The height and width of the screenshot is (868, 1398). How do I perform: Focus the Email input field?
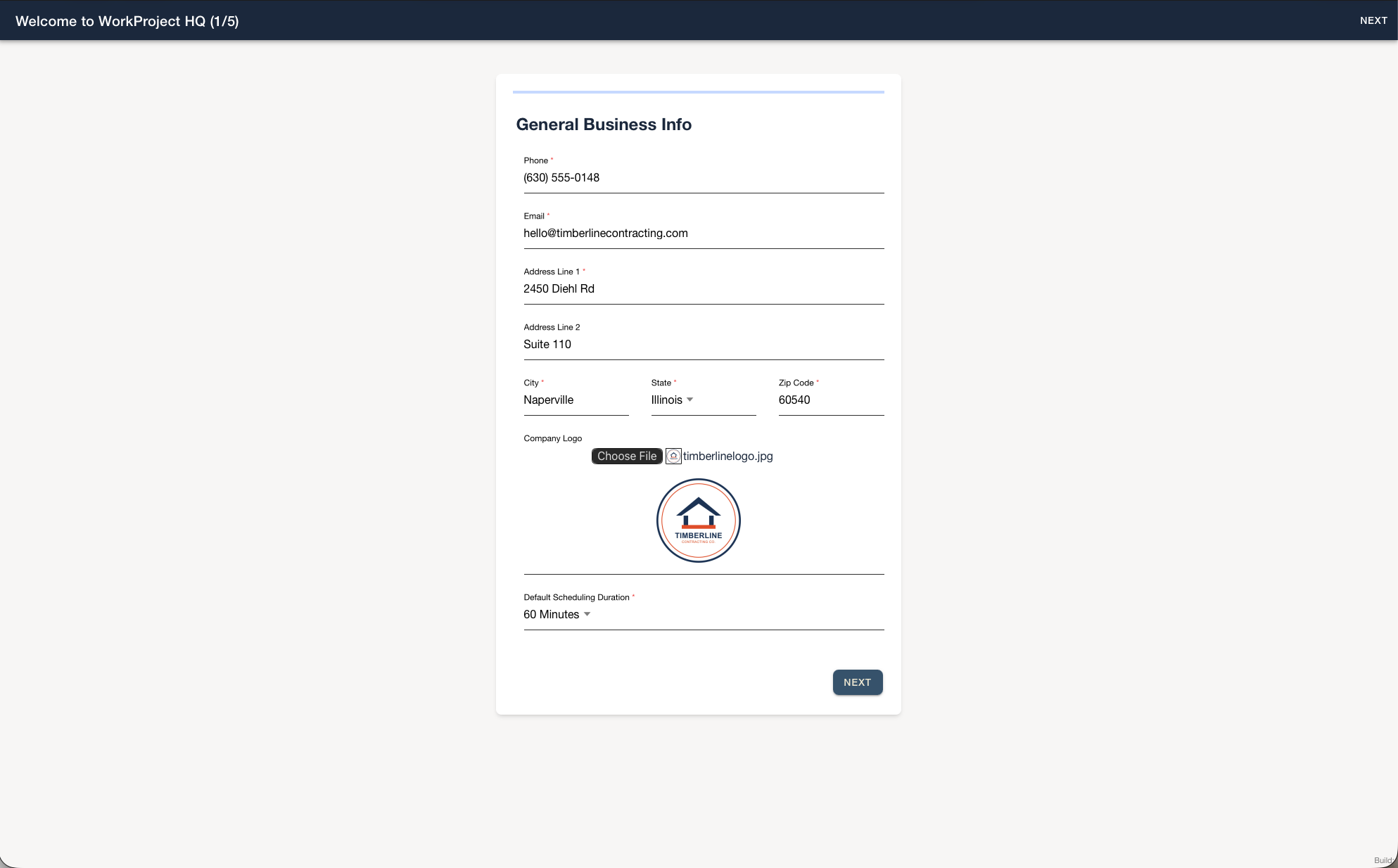(x=704, y=234)
